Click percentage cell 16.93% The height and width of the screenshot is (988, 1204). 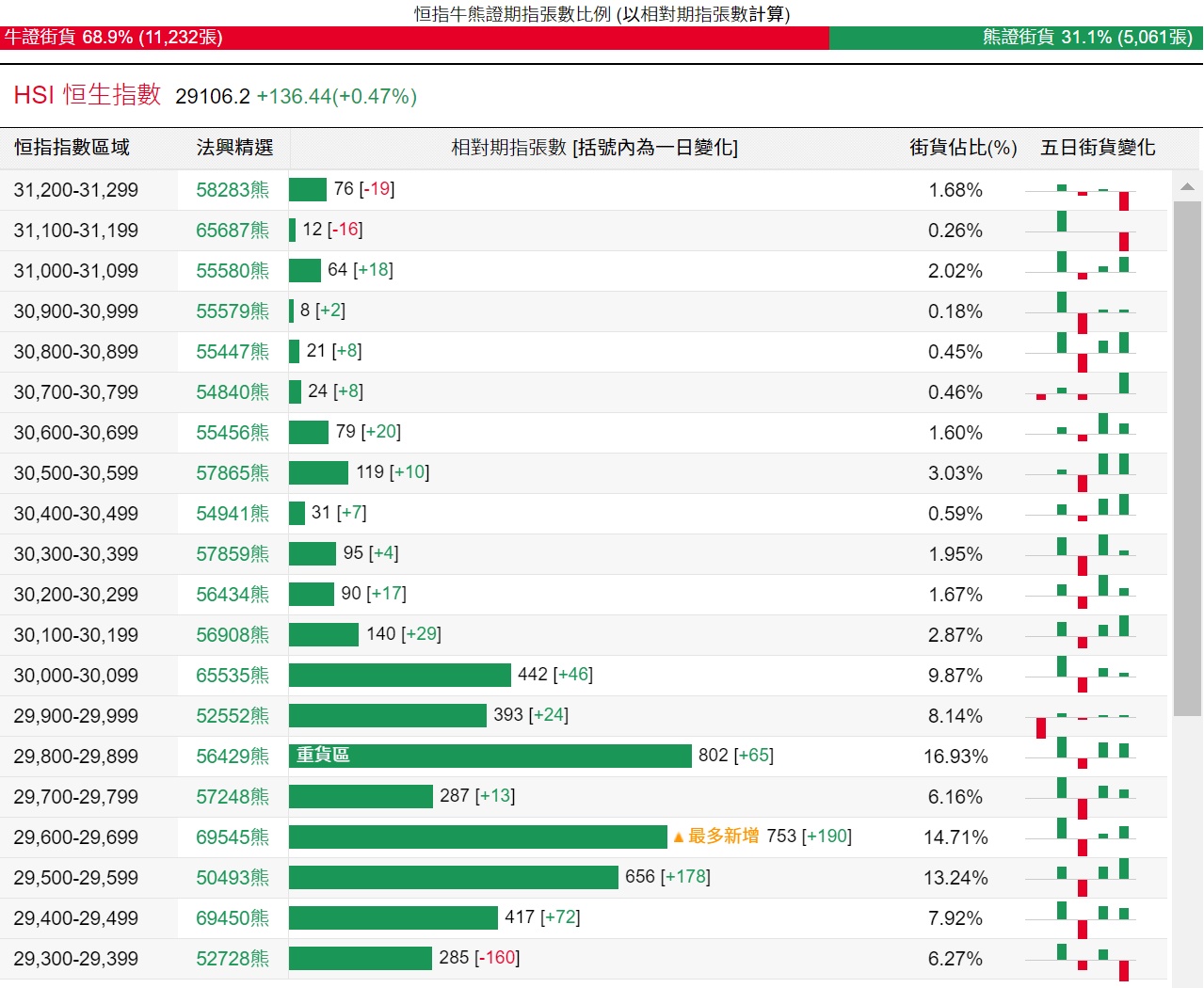coord(955,757)
